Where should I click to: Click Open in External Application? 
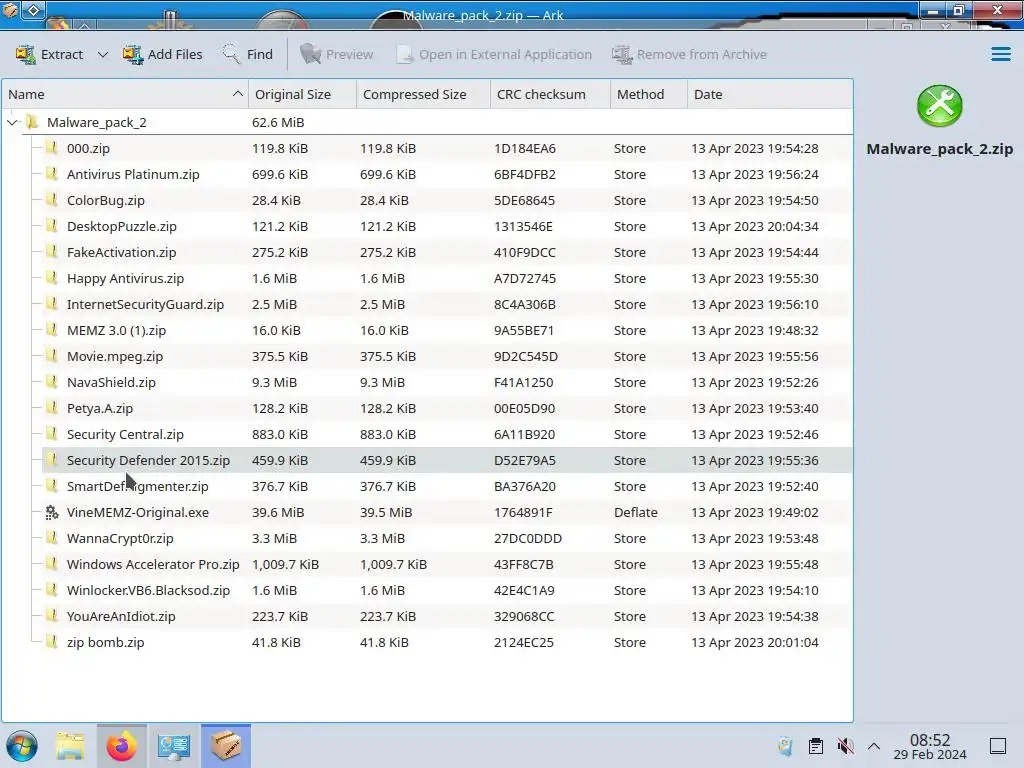pos(494,54)
